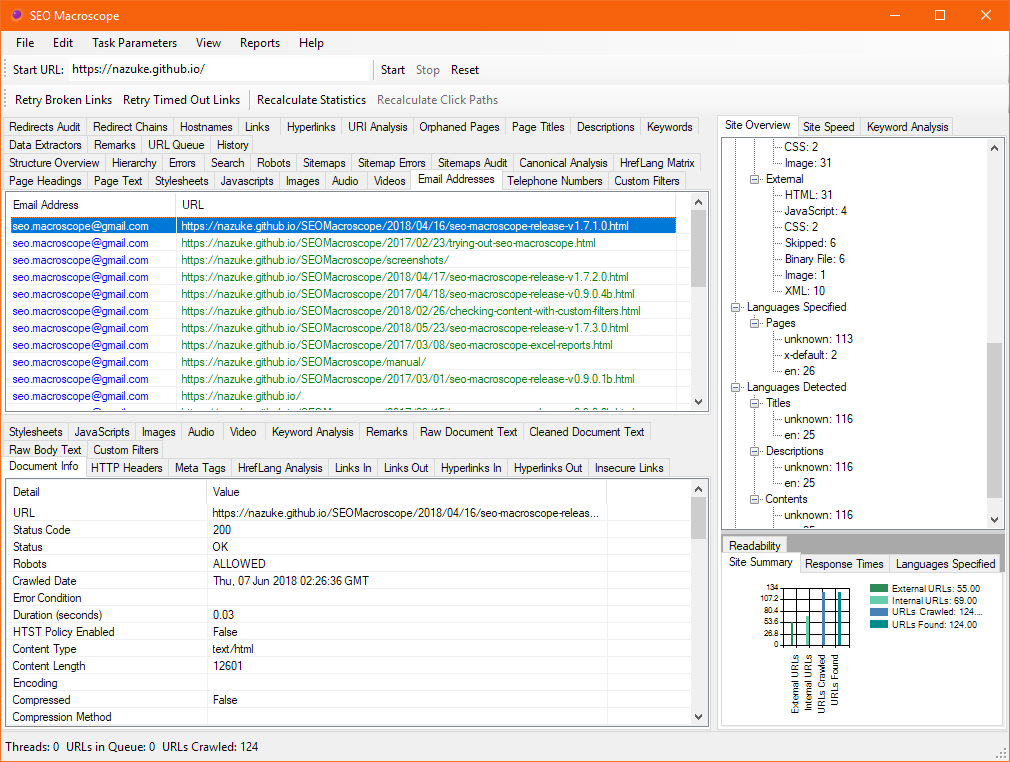Select the URL ending checking-content-with-custom-filters.html
This screenshot has height=762, width=1010.
tap(410, 311)
